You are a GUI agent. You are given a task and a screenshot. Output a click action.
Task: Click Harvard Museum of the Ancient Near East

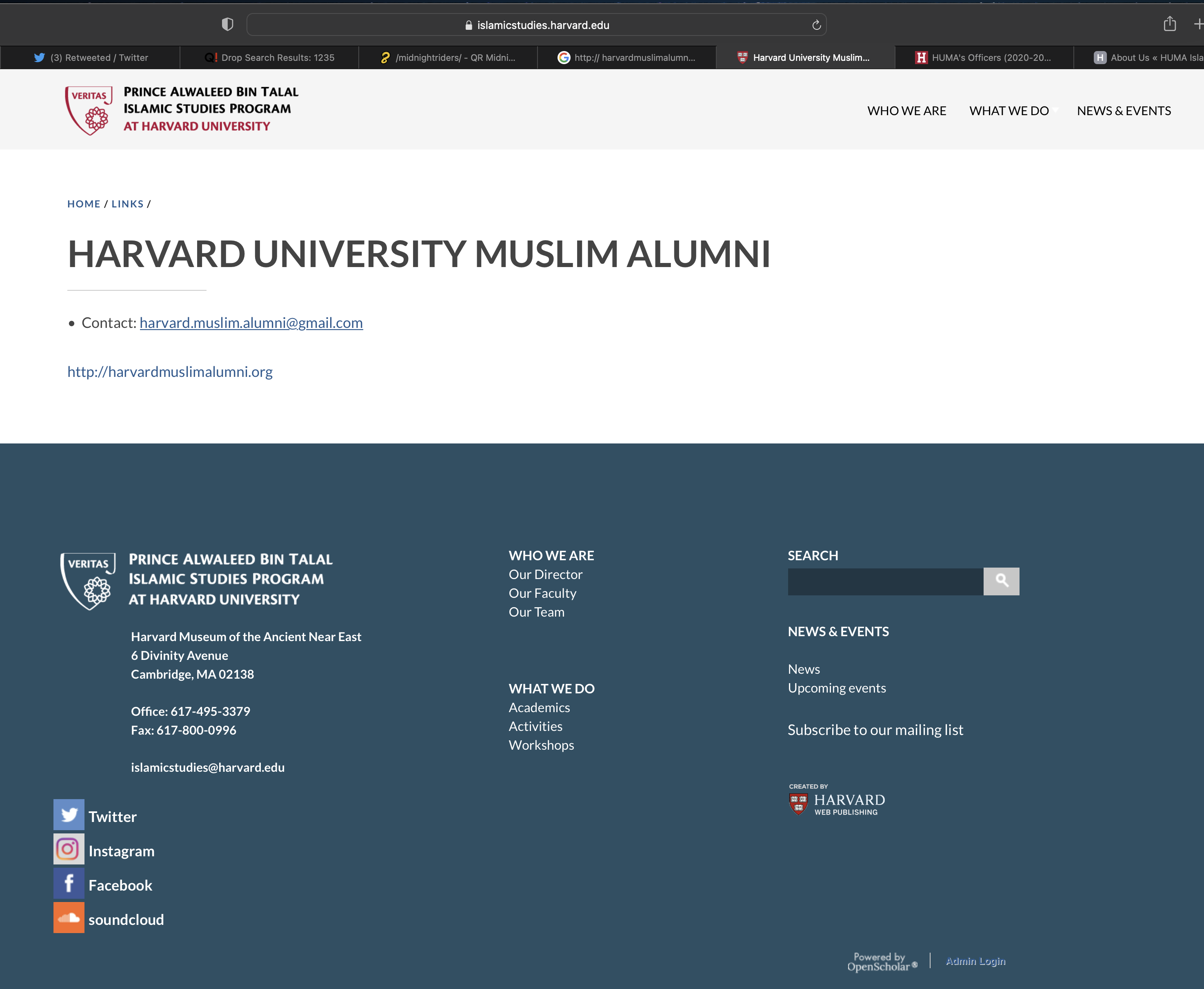click(x=246, y=636)
